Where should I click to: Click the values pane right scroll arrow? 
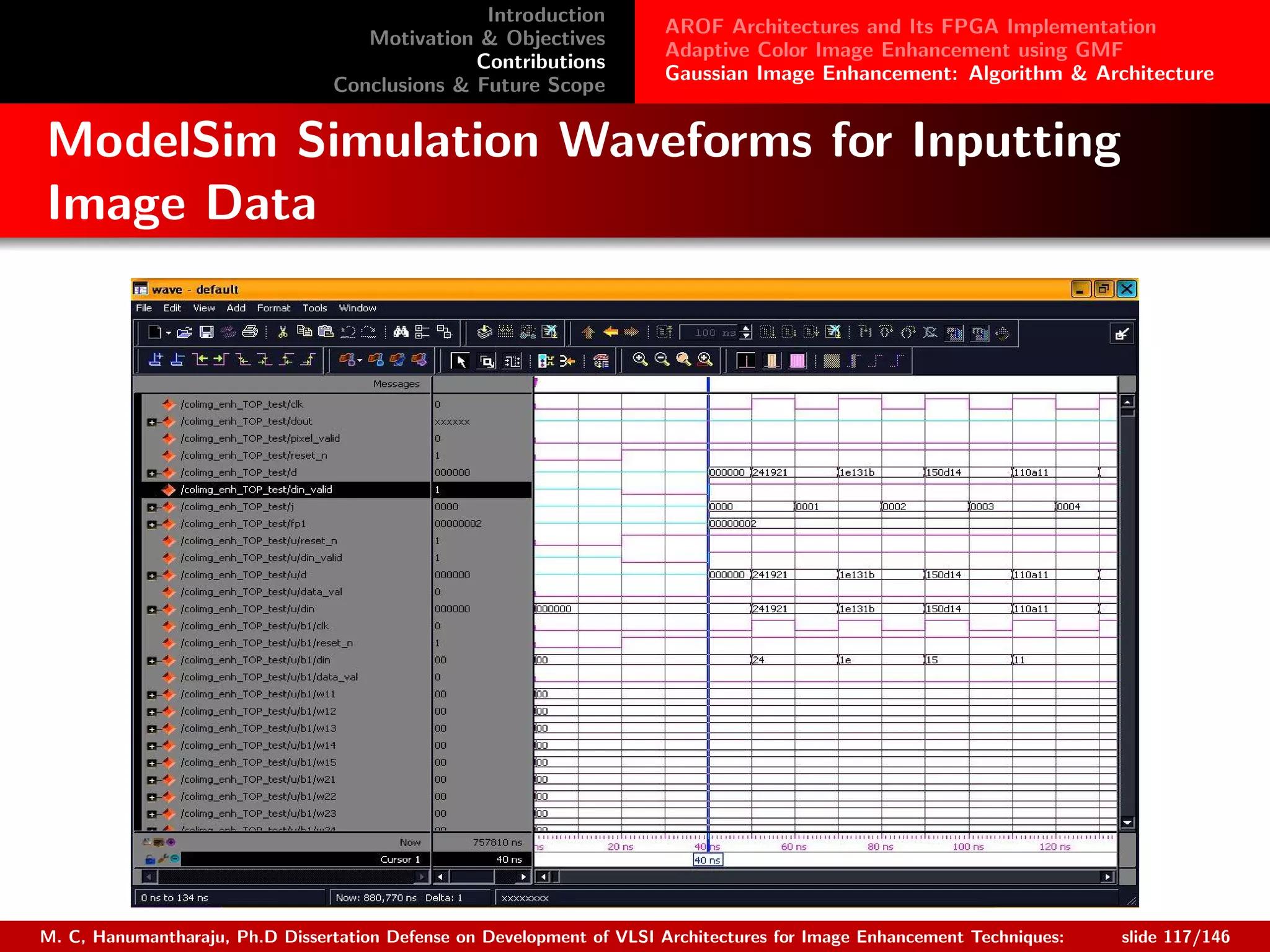(x=523, y=877)
